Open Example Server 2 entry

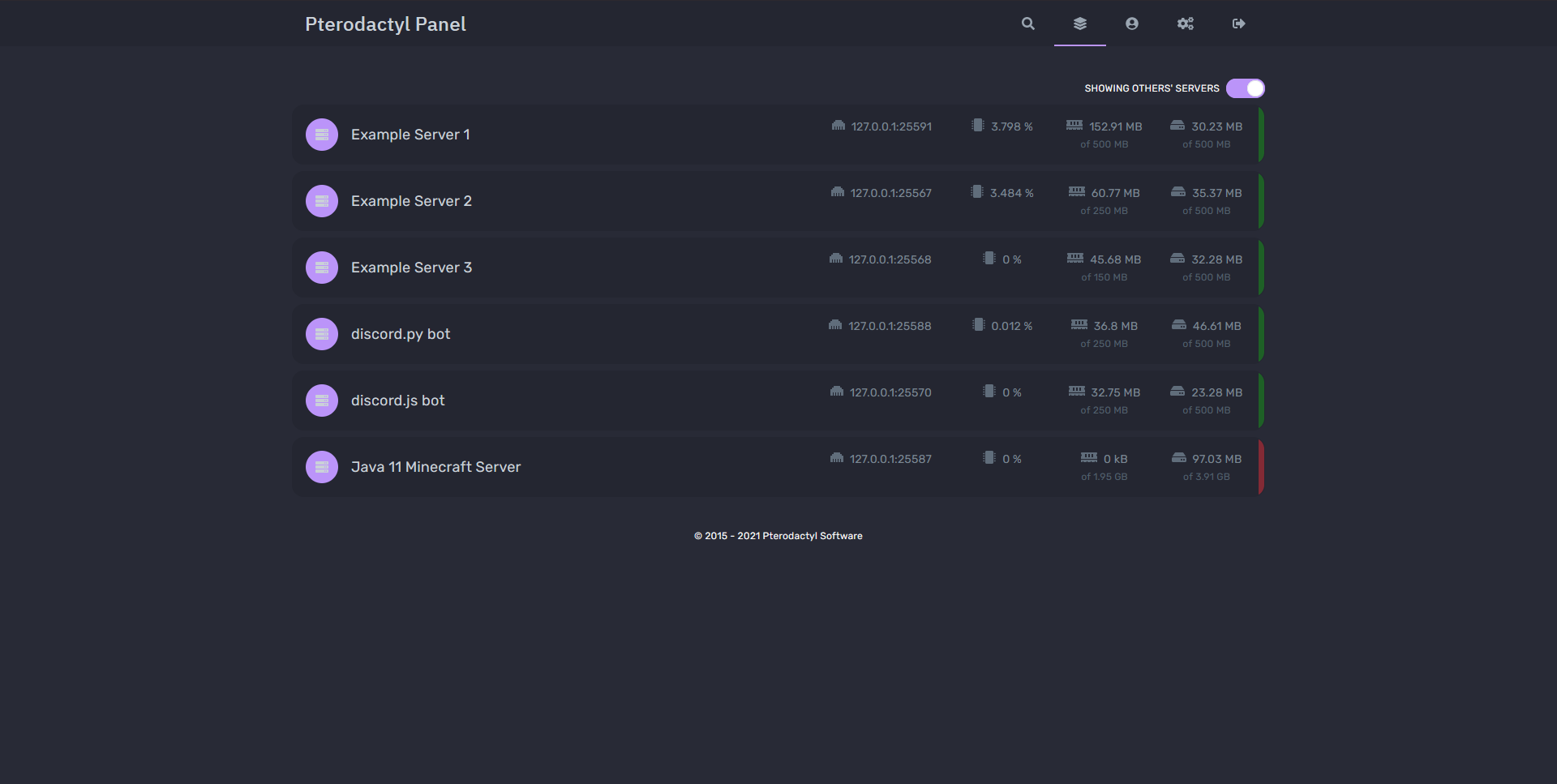(411, 201)
